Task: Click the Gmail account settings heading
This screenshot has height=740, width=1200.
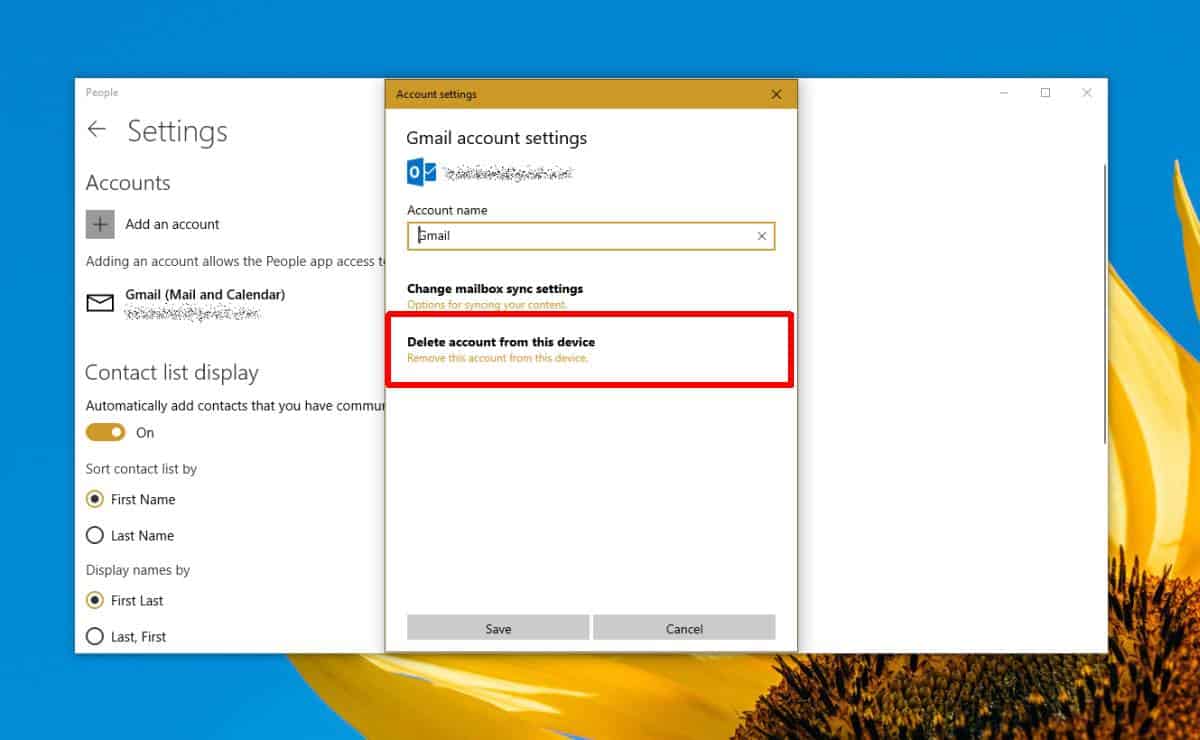Action: tap(497, 138)
